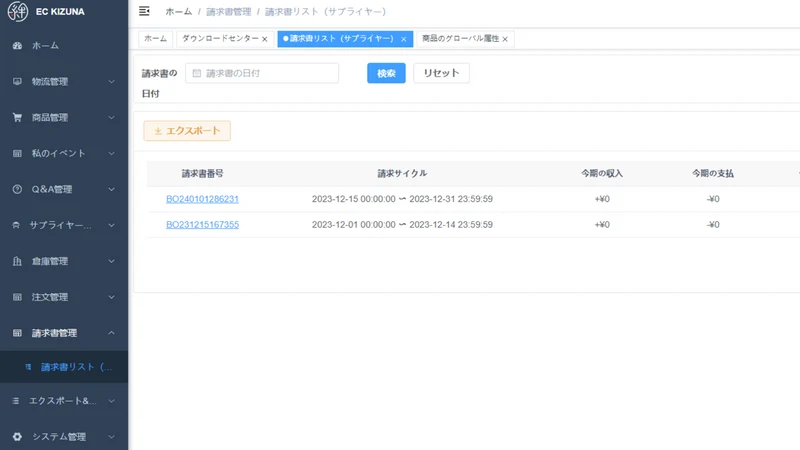Click +¥0 income in BO240101286231 row
Viewport: 800px width, 450px height.
(602, 199)
